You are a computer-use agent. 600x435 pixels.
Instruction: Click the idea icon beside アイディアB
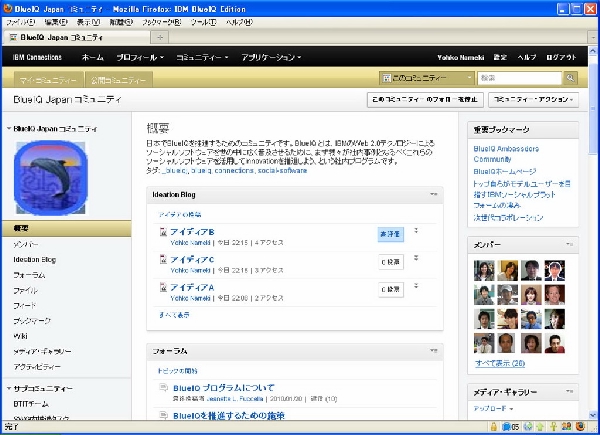tap(163, 232)
